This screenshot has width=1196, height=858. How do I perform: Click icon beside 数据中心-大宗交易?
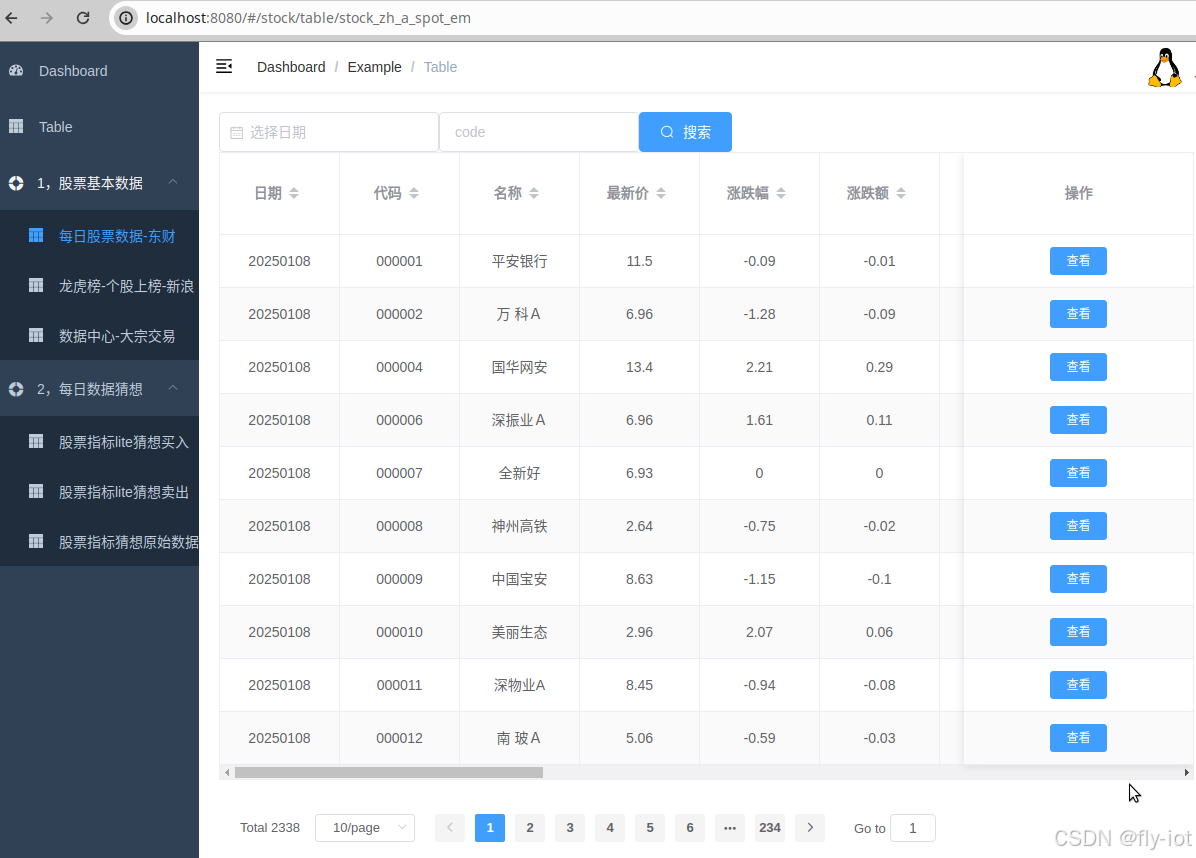(36, 335)
